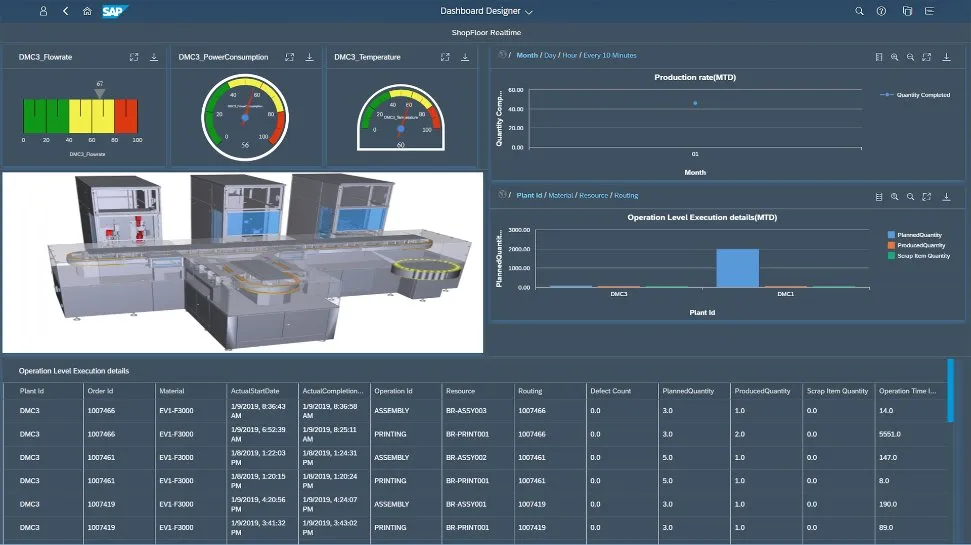This screenshot has width=971, height=545.
Task: Go back using the back arrow
Action: (65, 11)
